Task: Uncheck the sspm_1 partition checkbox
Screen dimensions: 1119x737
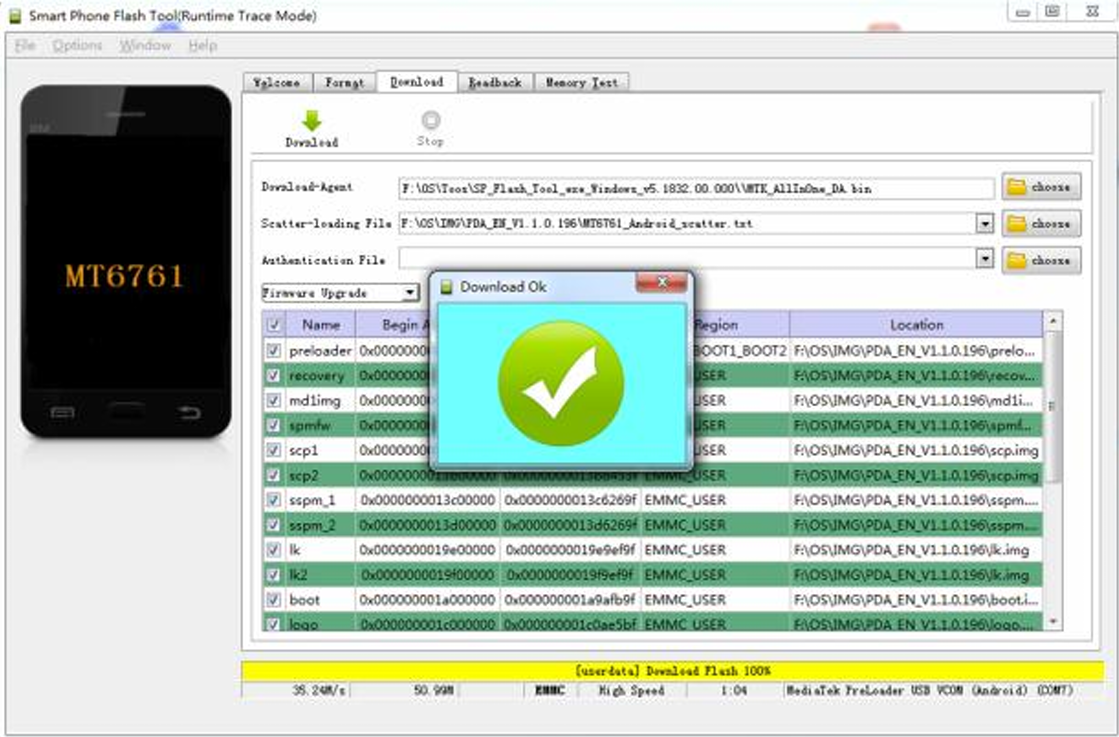Action: [x=273, y=500]
